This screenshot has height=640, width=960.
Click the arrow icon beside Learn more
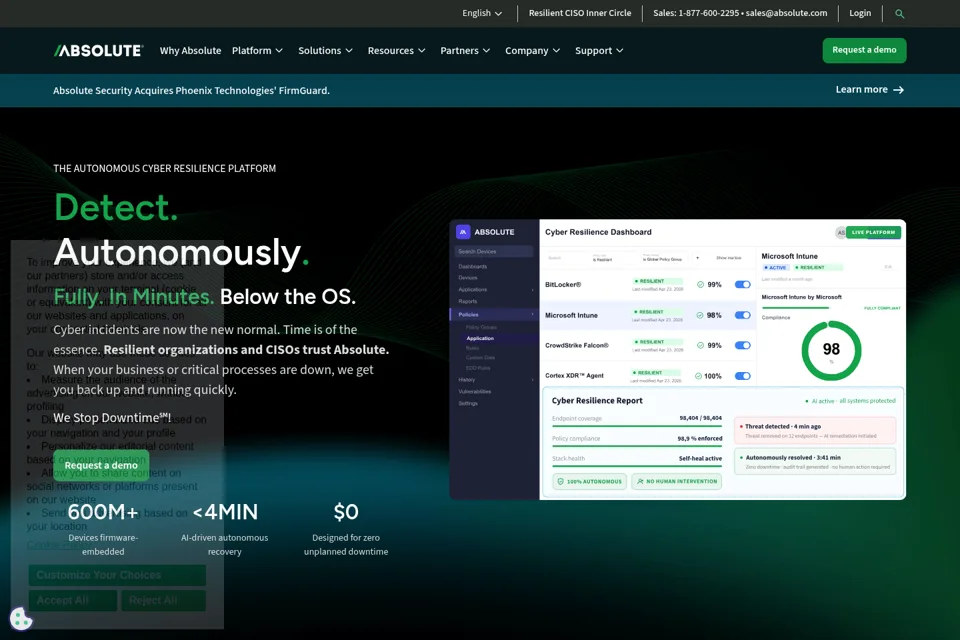[x=898, y=90]
